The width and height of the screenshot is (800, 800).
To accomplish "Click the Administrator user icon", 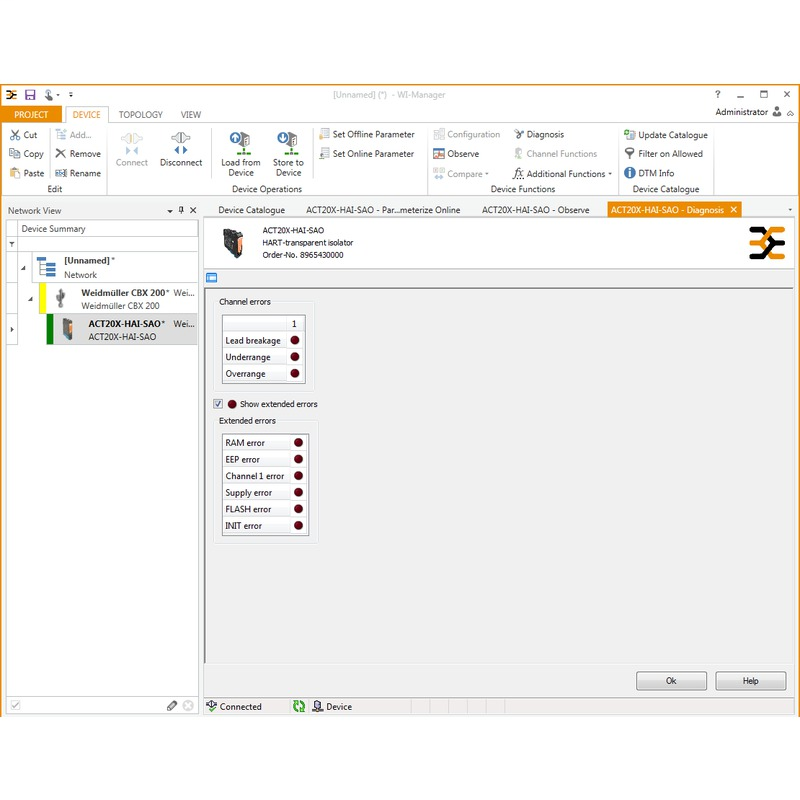I will (x=777, y=112).
